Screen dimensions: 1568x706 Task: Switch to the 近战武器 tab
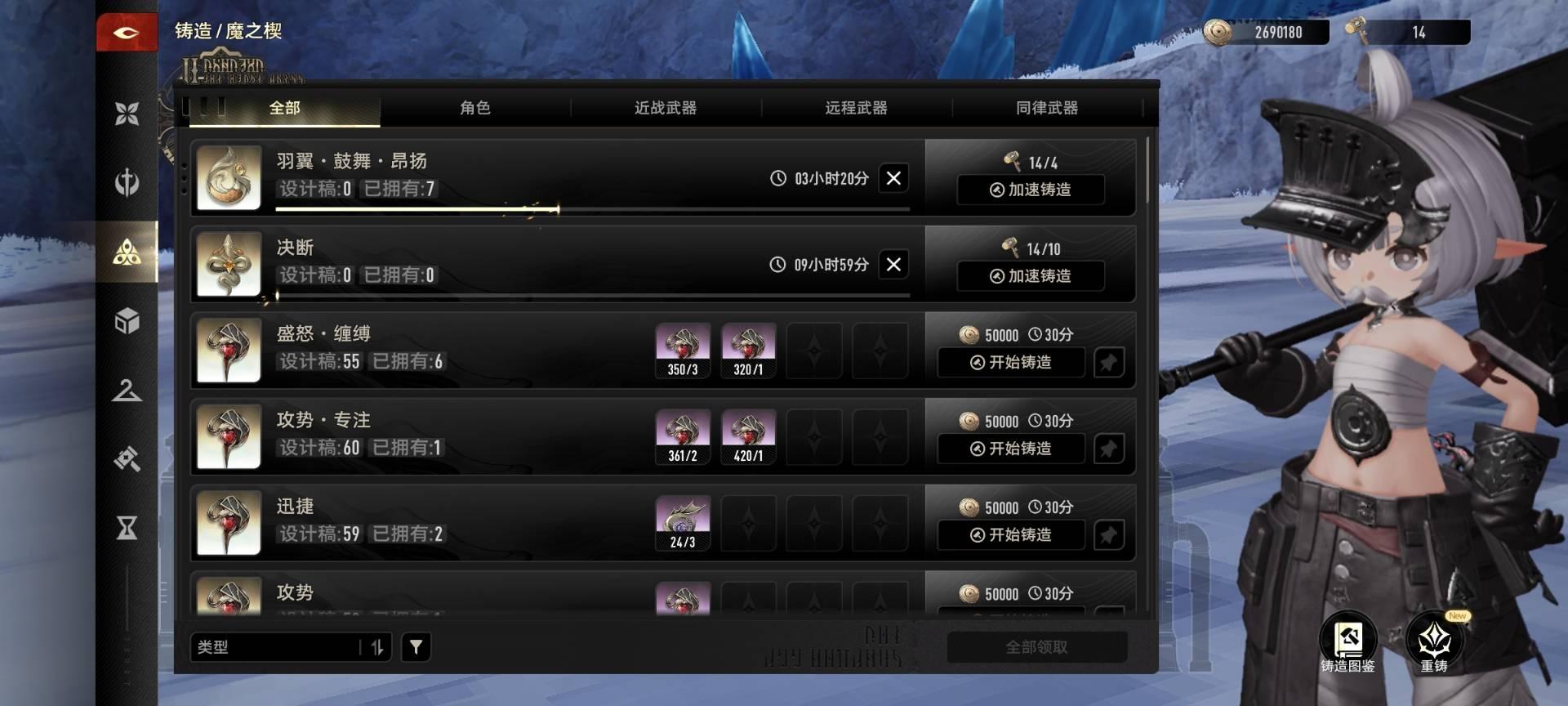pos(666,108)
